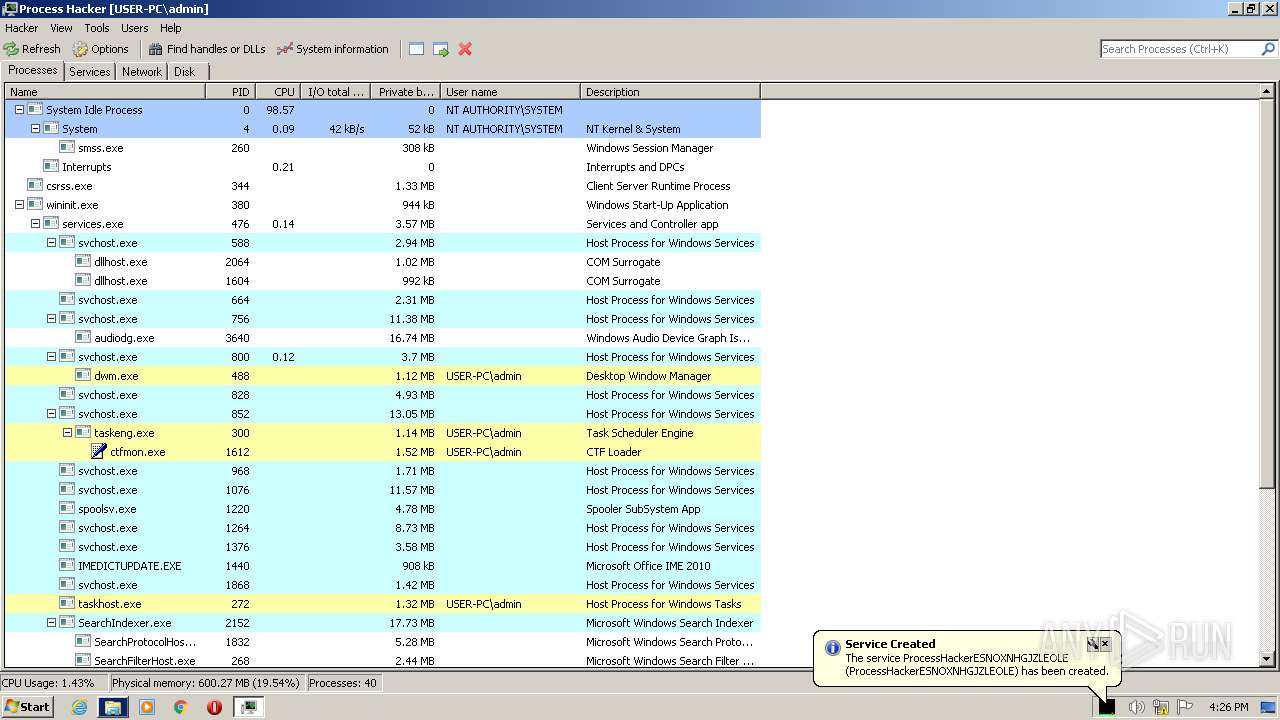The width and height of the screenshot is (1280, 720).
Task: Sort by the PID column header
Action: coord(230,92)
